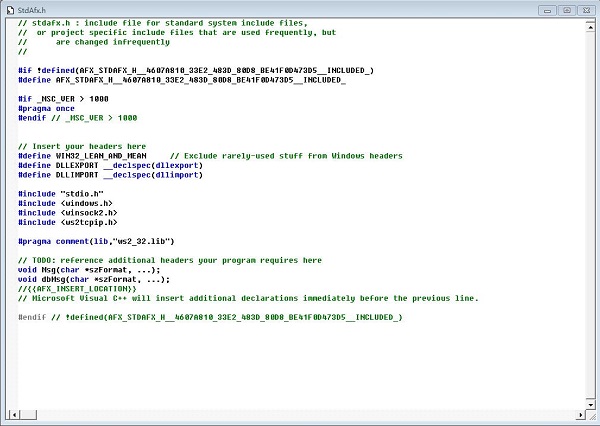
Task: Click horizontal scrollbar left arrow
Action: (14, 415)
